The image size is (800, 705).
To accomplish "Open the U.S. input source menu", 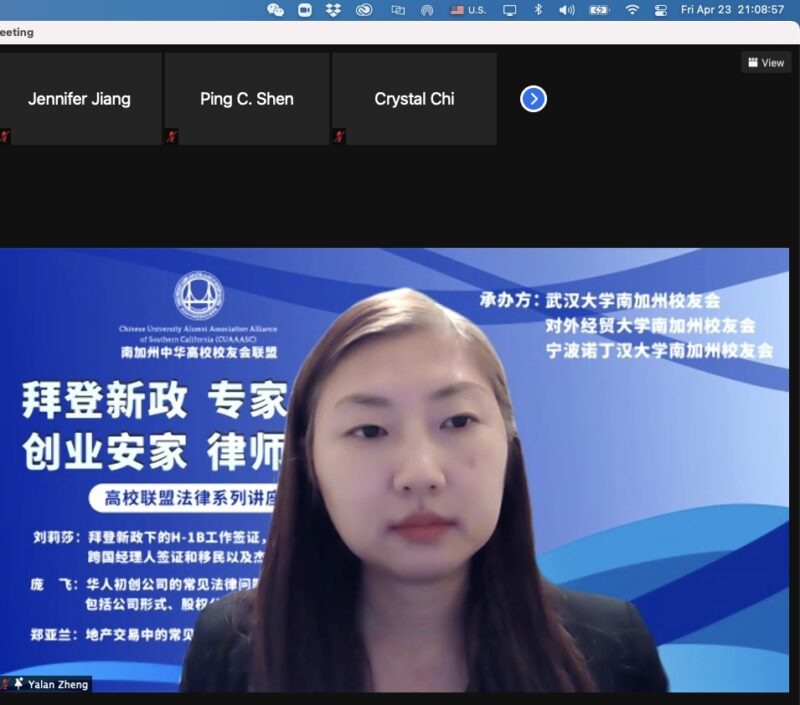I will point(467,10).
